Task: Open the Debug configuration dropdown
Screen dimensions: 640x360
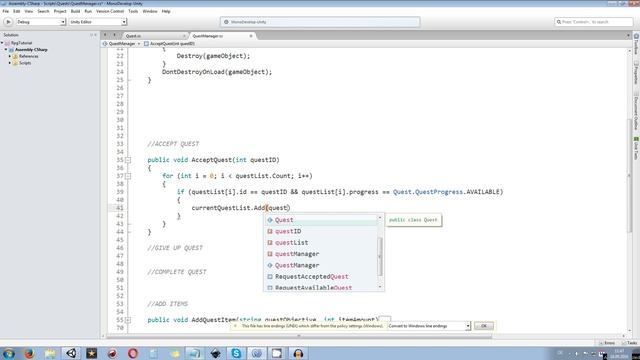Action: (41, 22)
